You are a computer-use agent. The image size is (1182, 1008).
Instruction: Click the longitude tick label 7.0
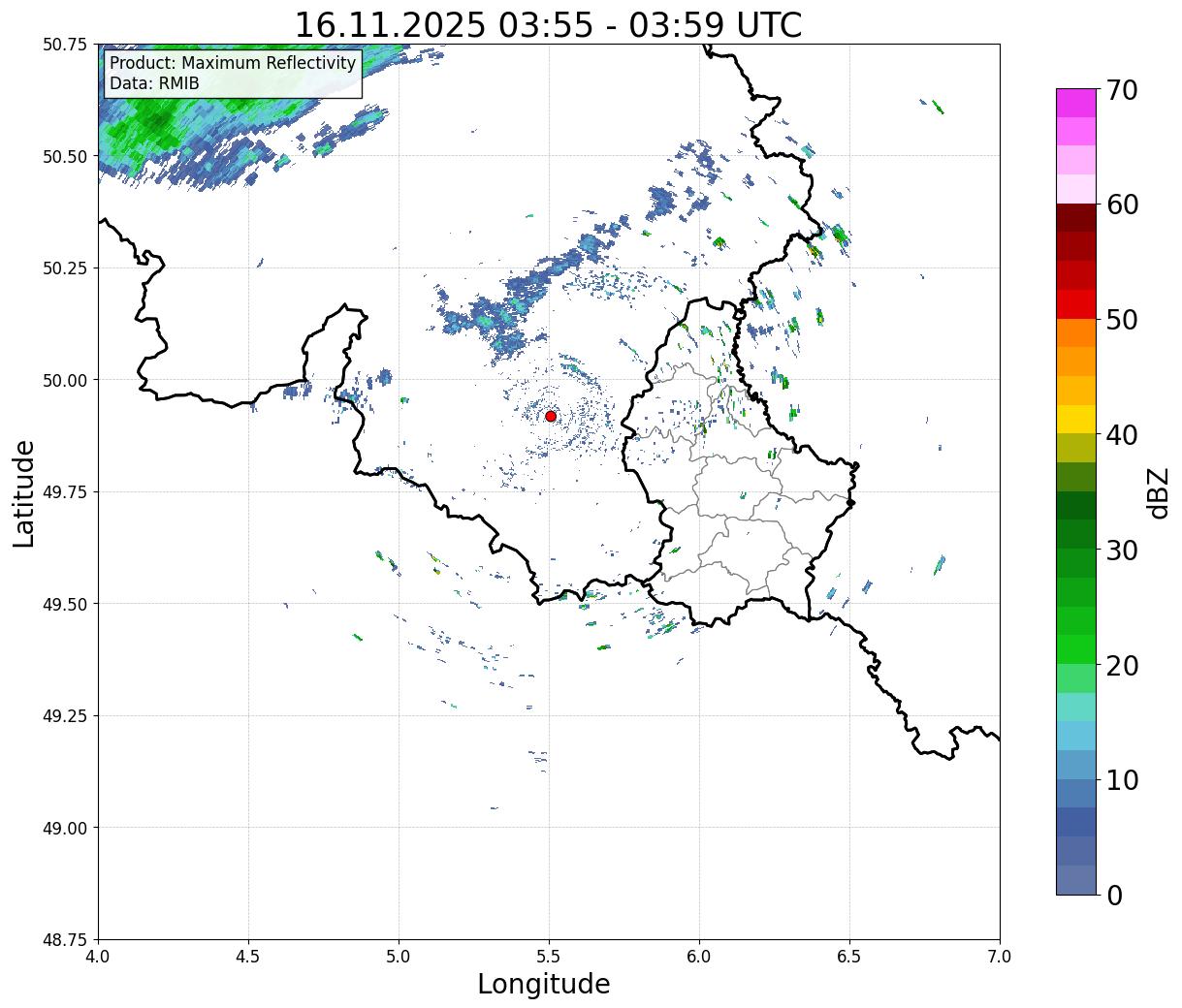point(1000,956)
